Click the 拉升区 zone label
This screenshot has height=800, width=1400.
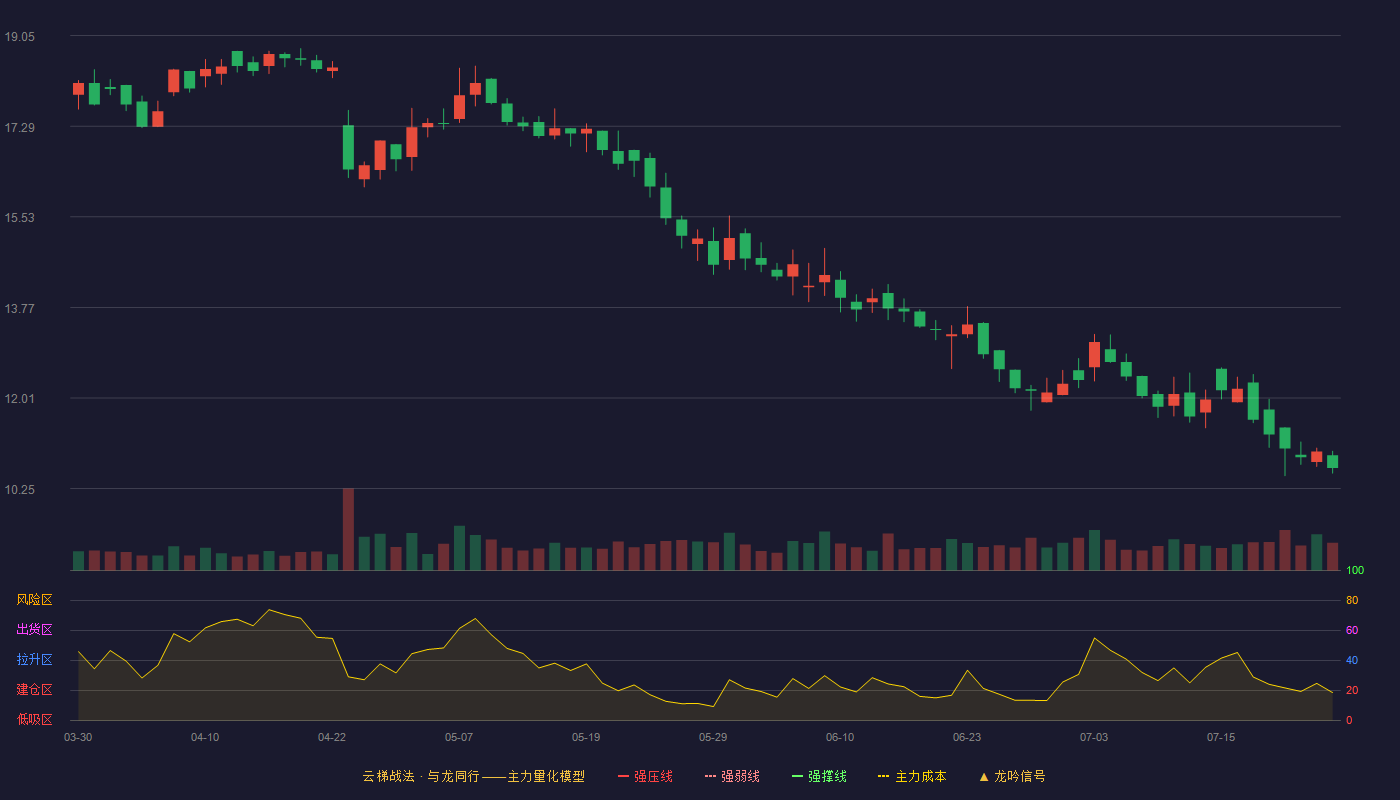[x=34, y=660]
